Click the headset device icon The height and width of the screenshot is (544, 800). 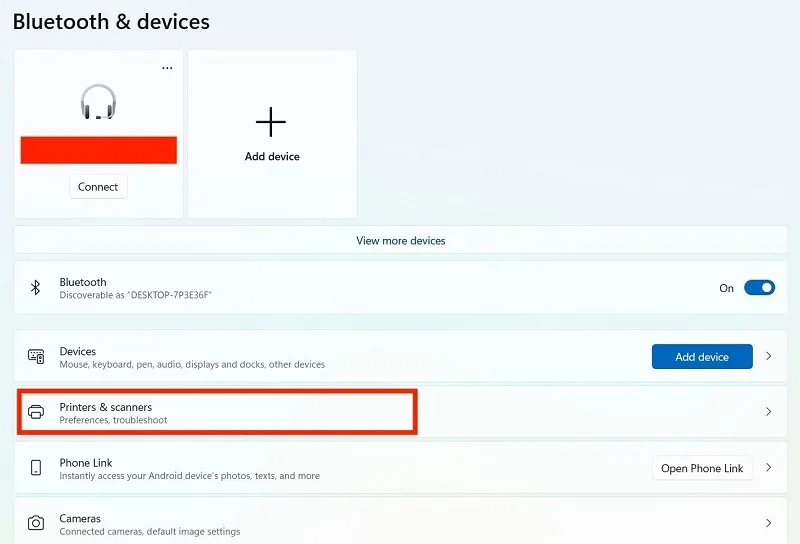point(98,102)
